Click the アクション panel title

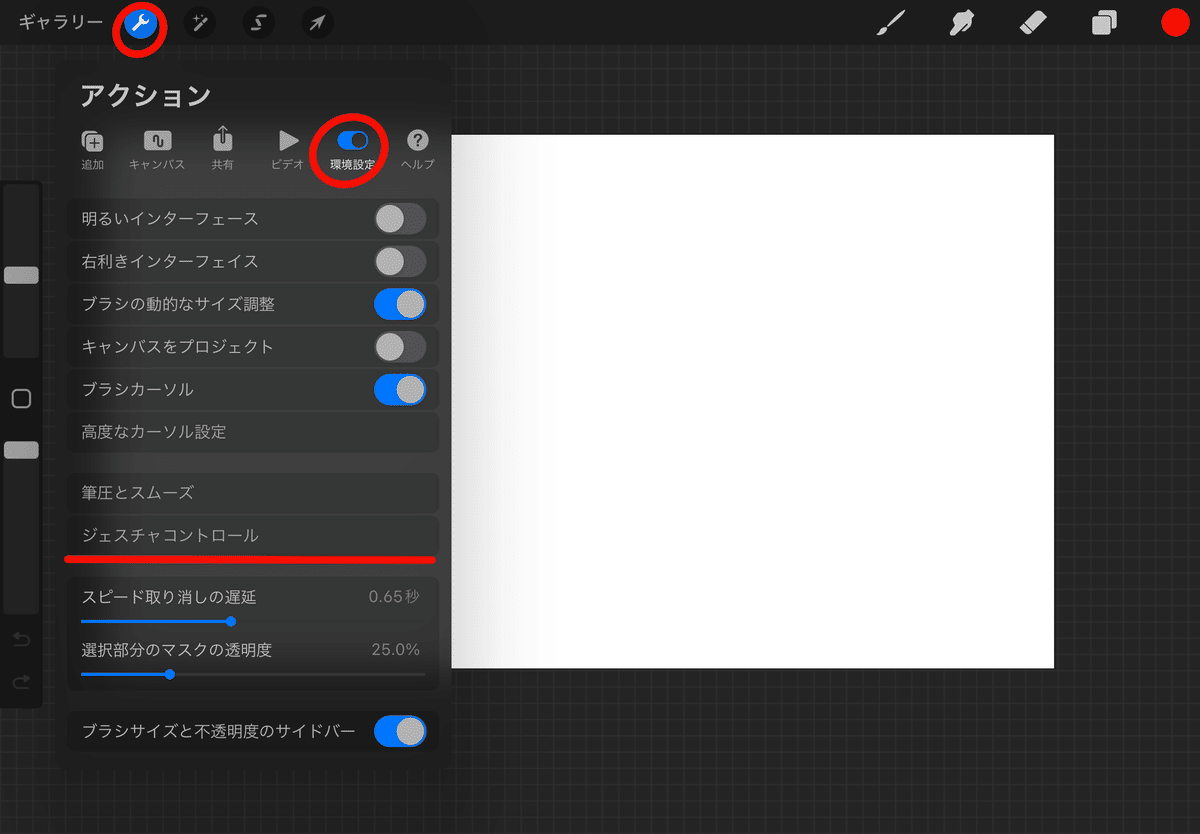(146, 96)
